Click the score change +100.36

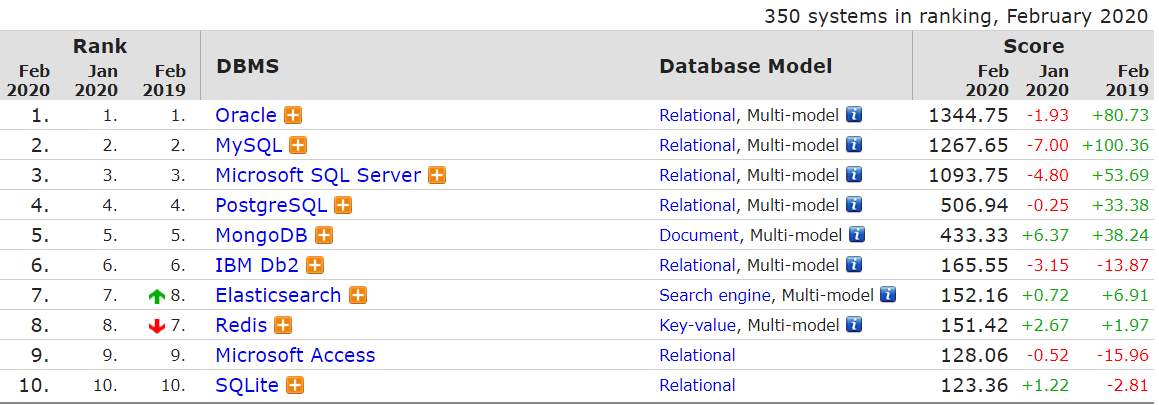[x=1115, y=146]
